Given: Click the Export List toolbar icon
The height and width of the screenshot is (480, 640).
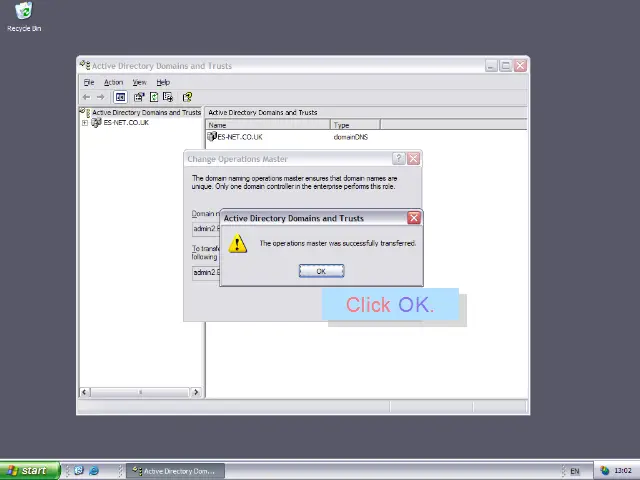Looking at the screenshot, I should pos(168,97).
